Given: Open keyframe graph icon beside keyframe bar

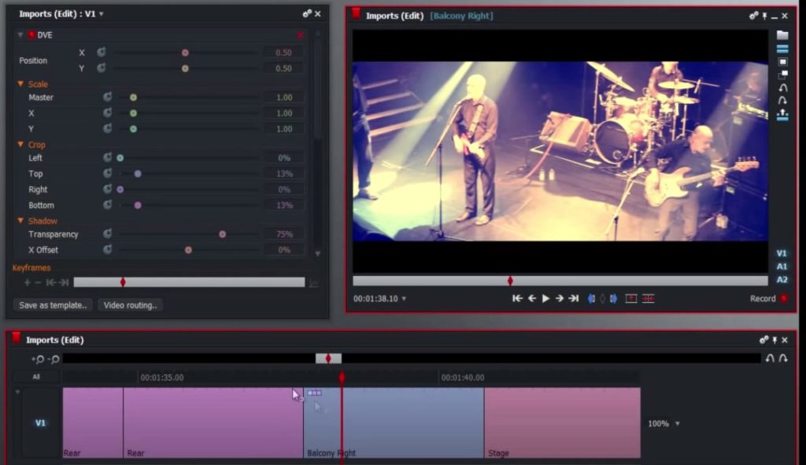Looking at the screenshot, I should pyautogui.click(x=314, y=283).
